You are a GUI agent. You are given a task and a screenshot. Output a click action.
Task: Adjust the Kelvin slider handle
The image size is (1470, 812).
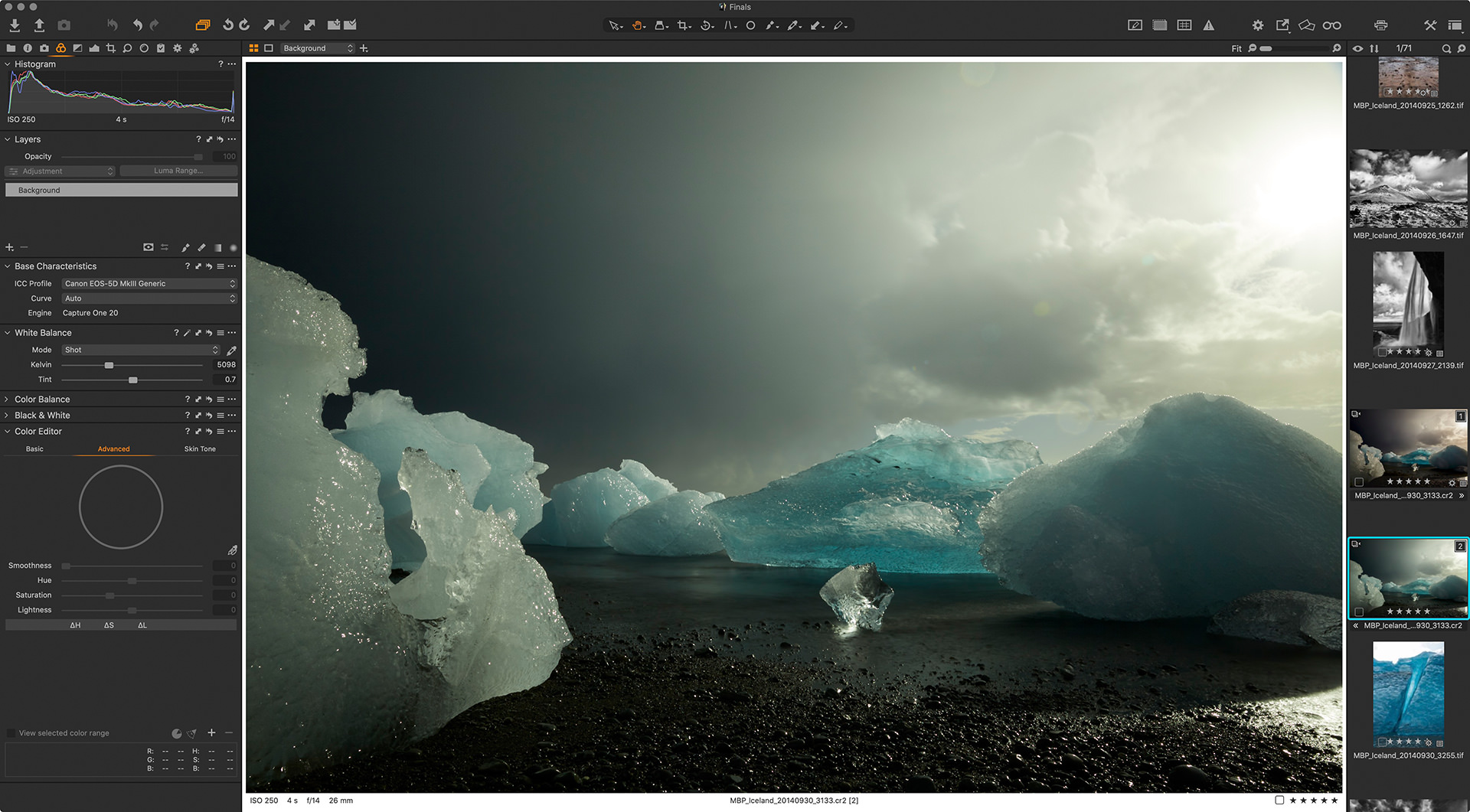click(x=109, y=365)
